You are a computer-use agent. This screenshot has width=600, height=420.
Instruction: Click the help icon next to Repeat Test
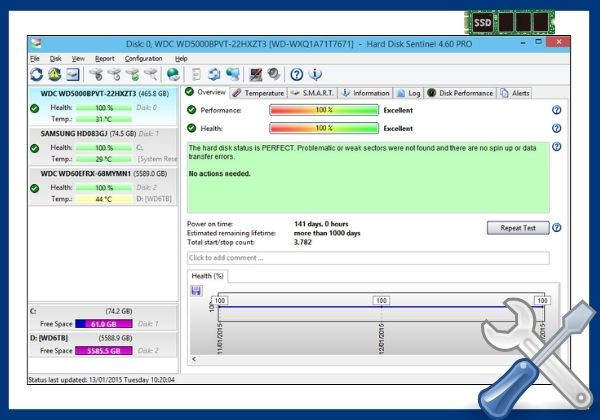[557, 228]
